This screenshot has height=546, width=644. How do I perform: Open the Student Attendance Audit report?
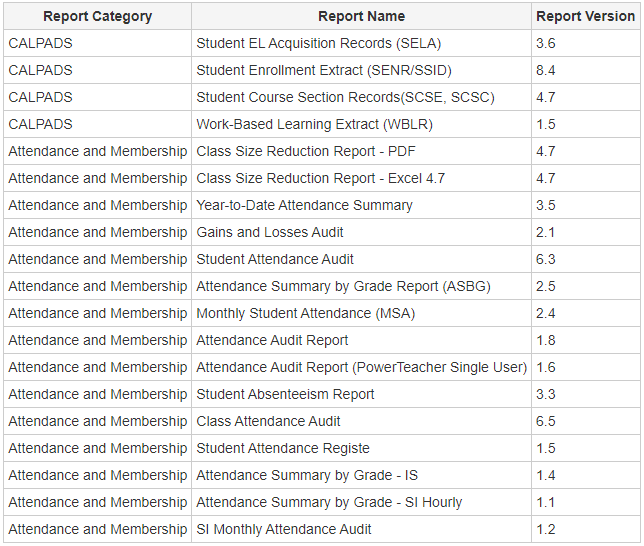tap(275, 259)
